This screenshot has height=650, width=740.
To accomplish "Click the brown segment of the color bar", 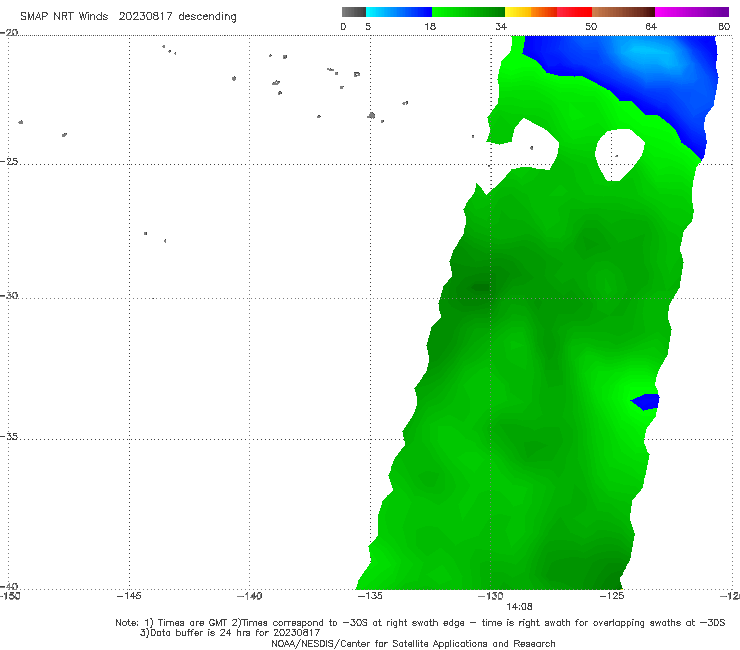I will pyautogui.click(x=623, y=12).
